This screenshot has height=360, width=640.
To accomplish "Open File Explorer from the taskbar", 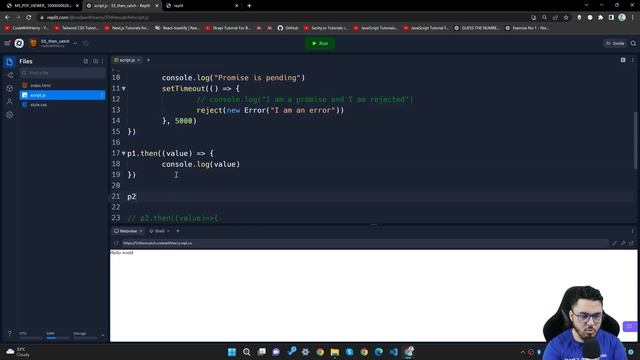I will click(x=335, y=352).
